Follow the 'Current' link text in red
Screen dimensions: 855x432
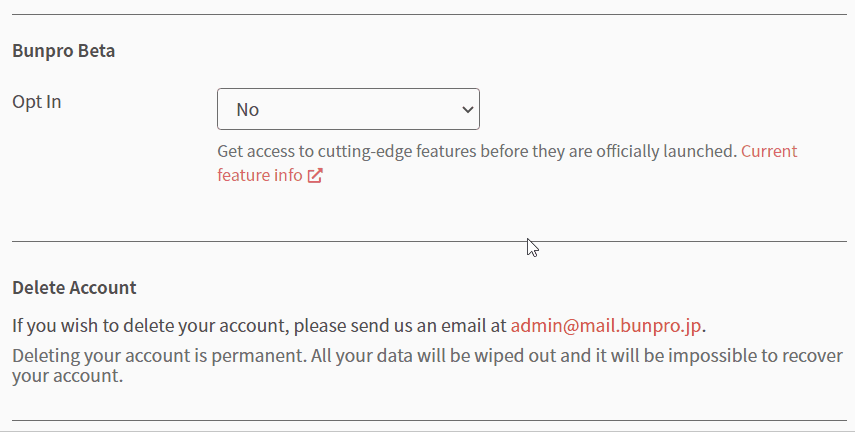pos(769,151)
